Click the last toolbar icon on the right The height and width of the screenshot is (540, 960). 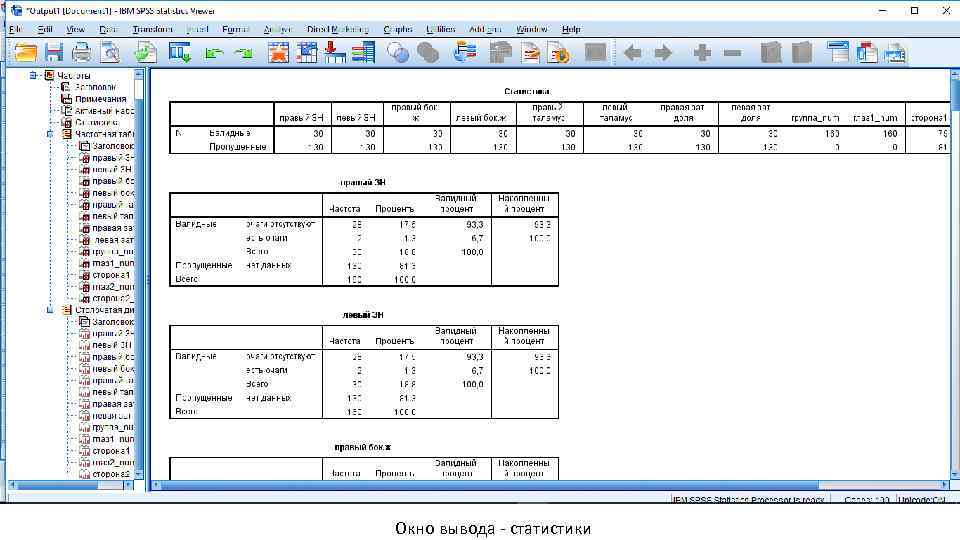click(895, 53)
